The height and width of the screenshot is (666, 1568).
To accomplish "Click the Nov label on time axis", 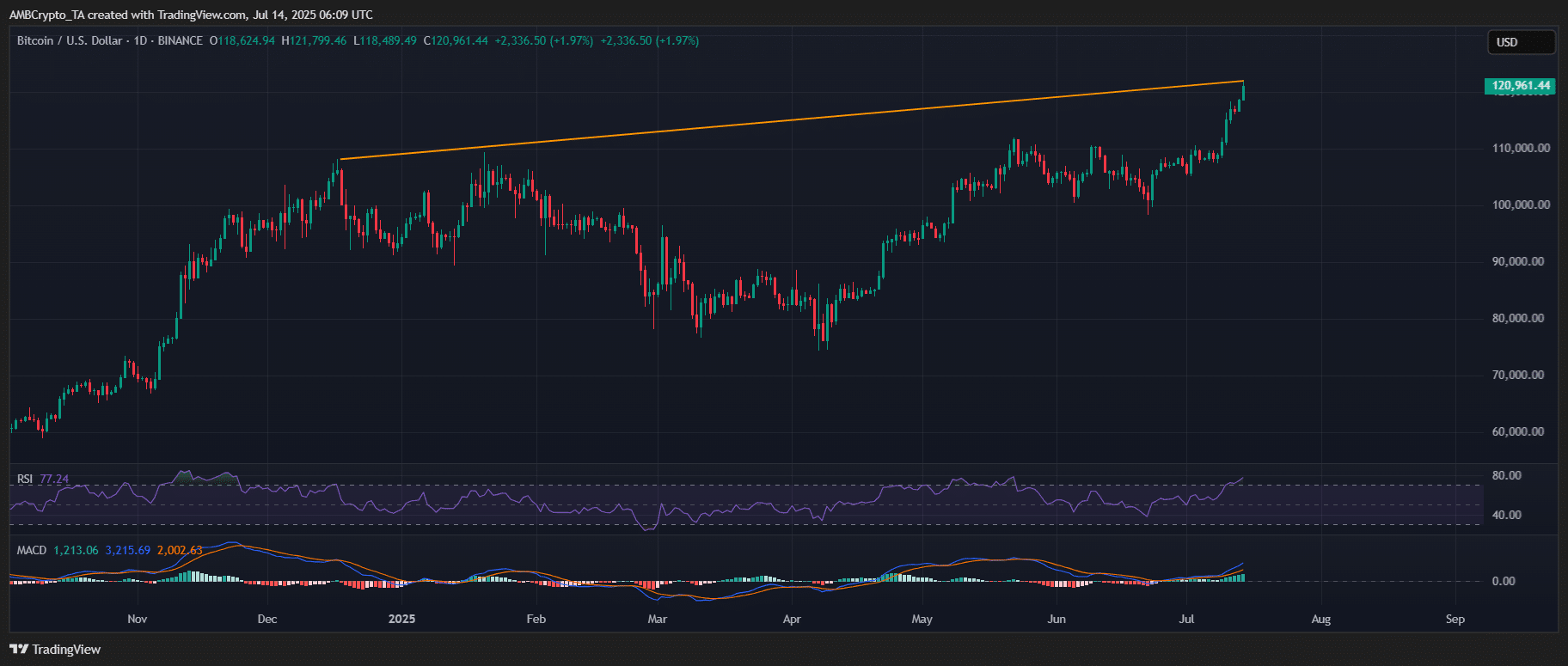I will click(x=137, y=620).
